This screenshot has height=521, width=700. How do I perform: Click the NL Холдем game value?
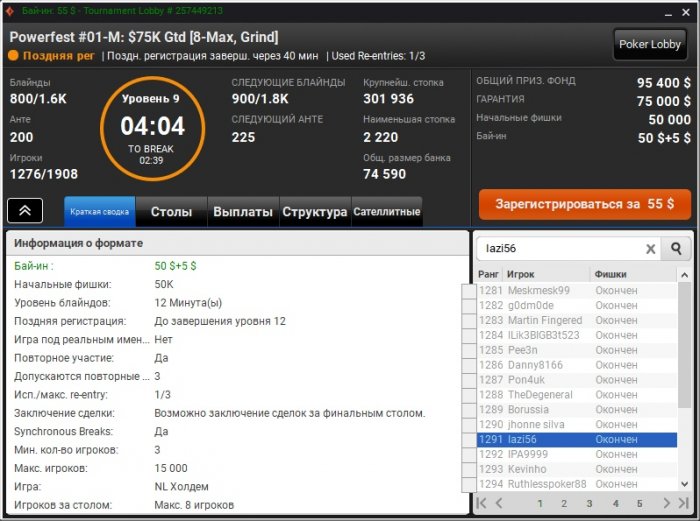[181, 487]
